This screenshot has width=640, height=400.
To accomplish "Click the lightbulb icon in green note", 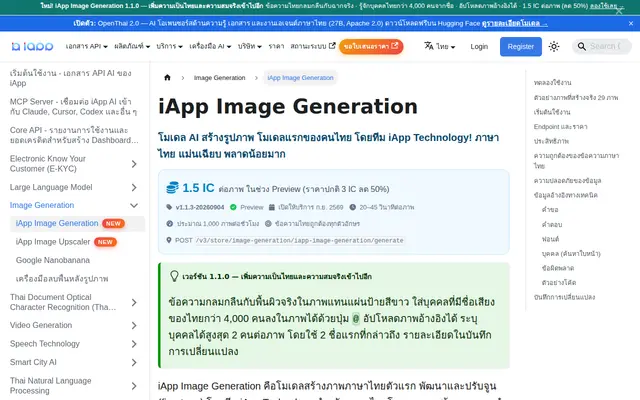I will (174, 276).
